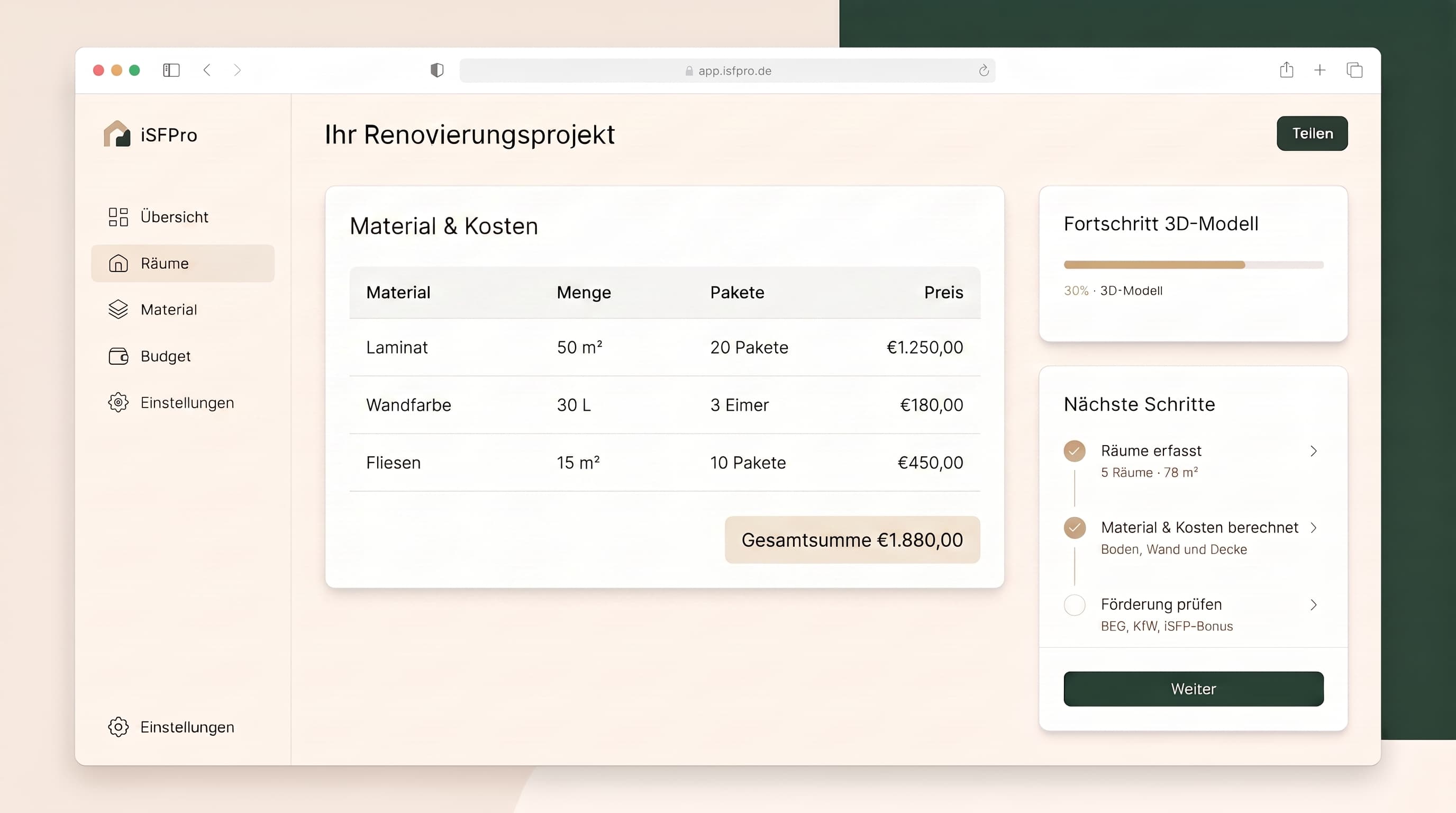The height and width of the screenshot is (813, 1456).
Task: Click the Material layers icon
Action: coord(118,309)
